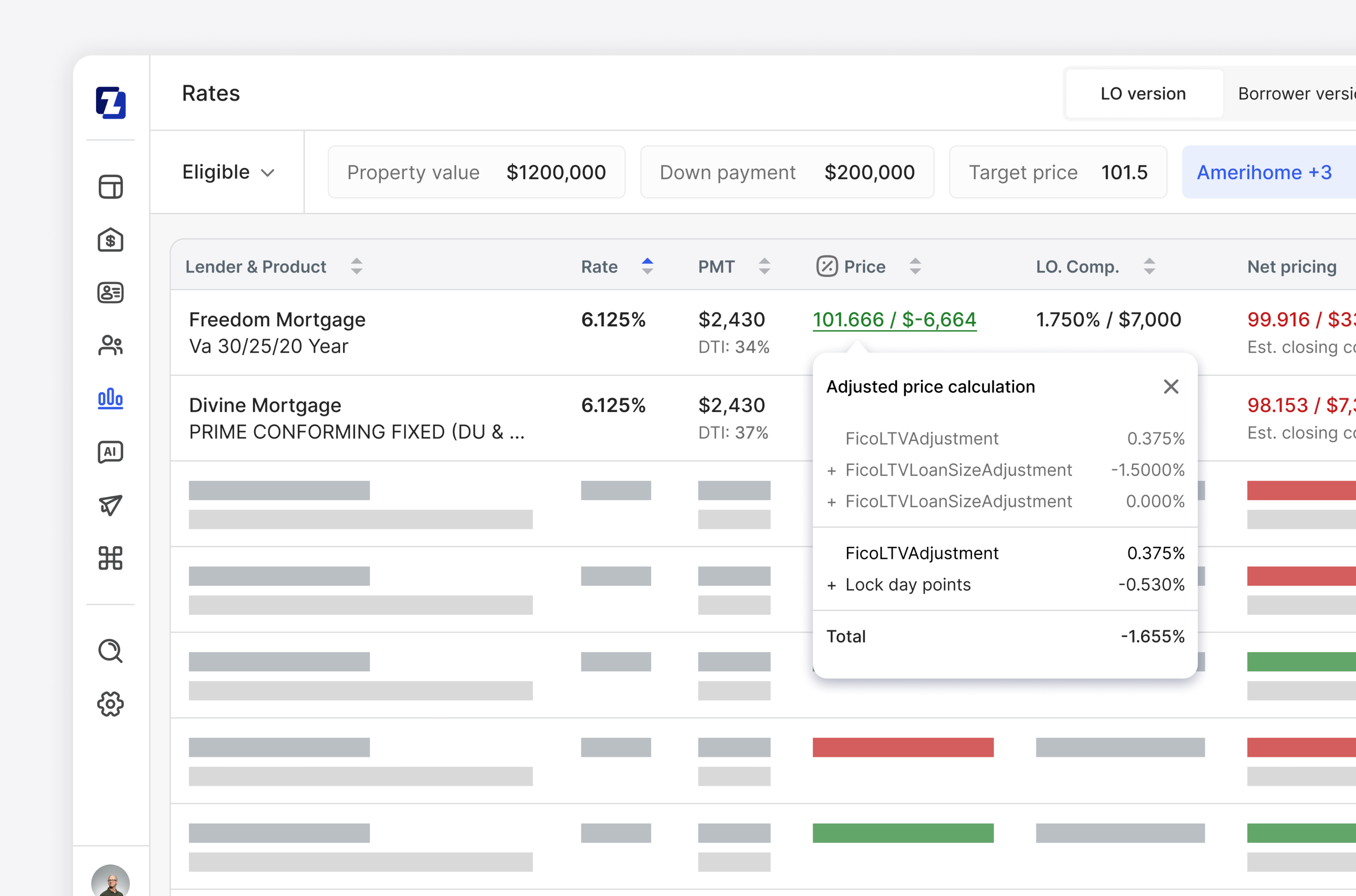Click the percent icon beside Price header

[x=827, y=266]
